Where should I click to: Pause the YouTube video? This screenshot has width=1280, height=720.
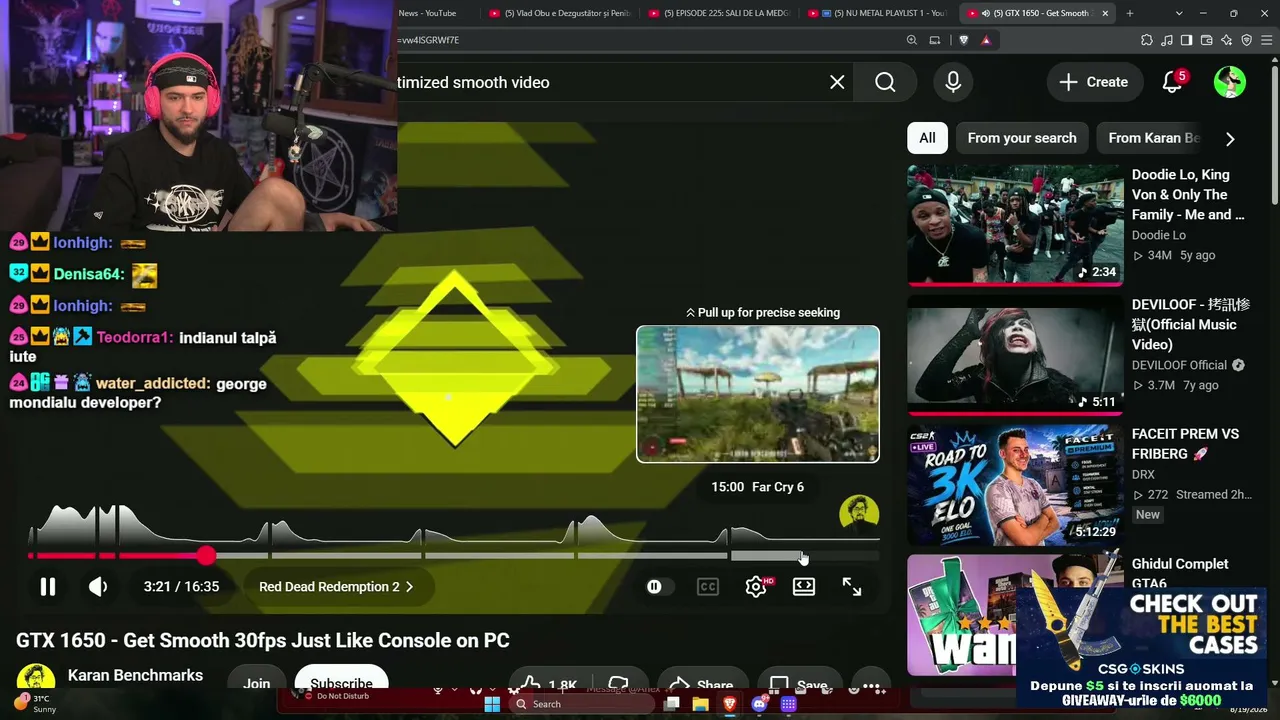point(47,587)
